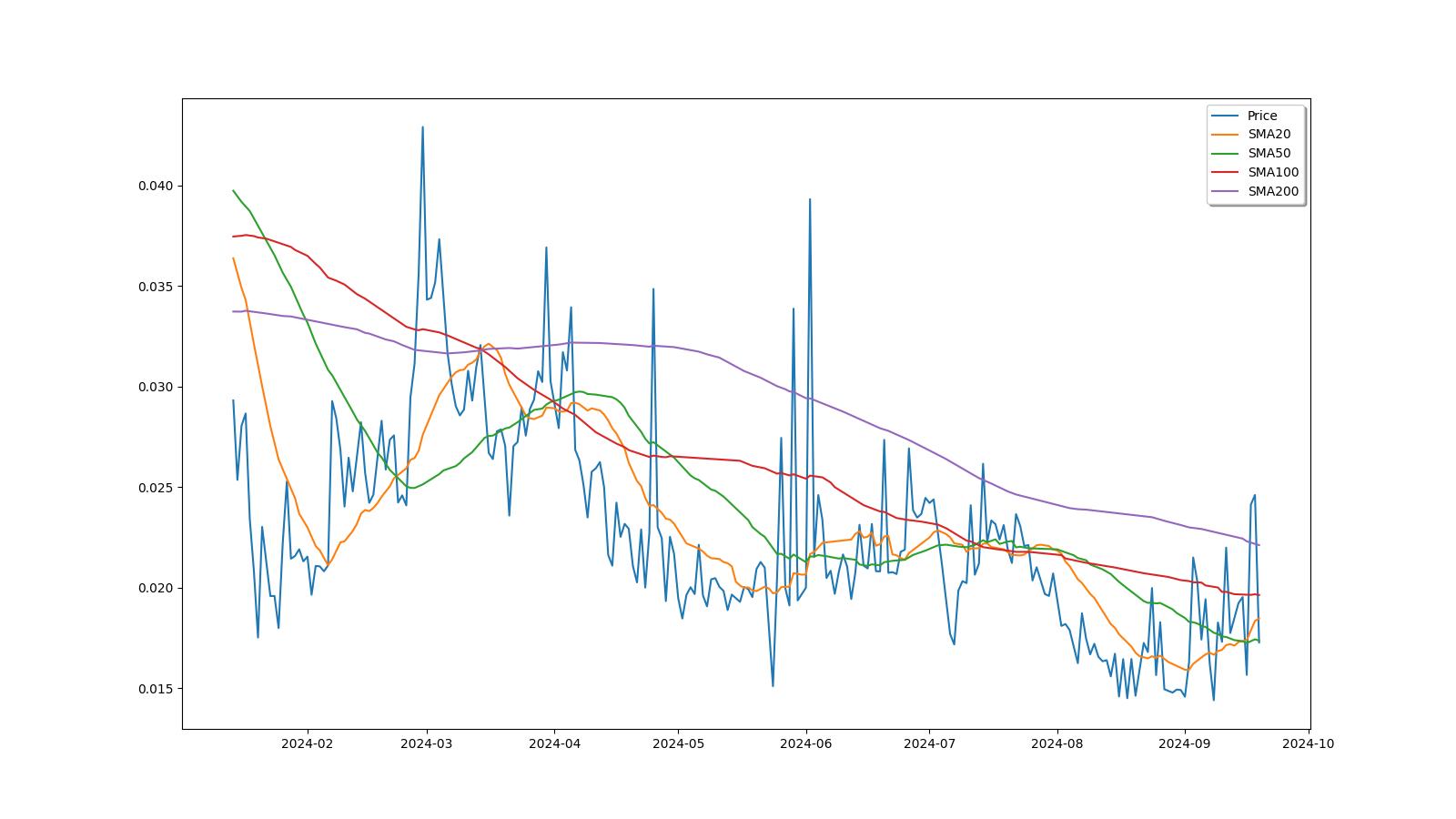This screenshot has width=1456, height=819.
Task: Click the 0.035 y-axis label
Action: pyautogui.click(x=156, y=287)
